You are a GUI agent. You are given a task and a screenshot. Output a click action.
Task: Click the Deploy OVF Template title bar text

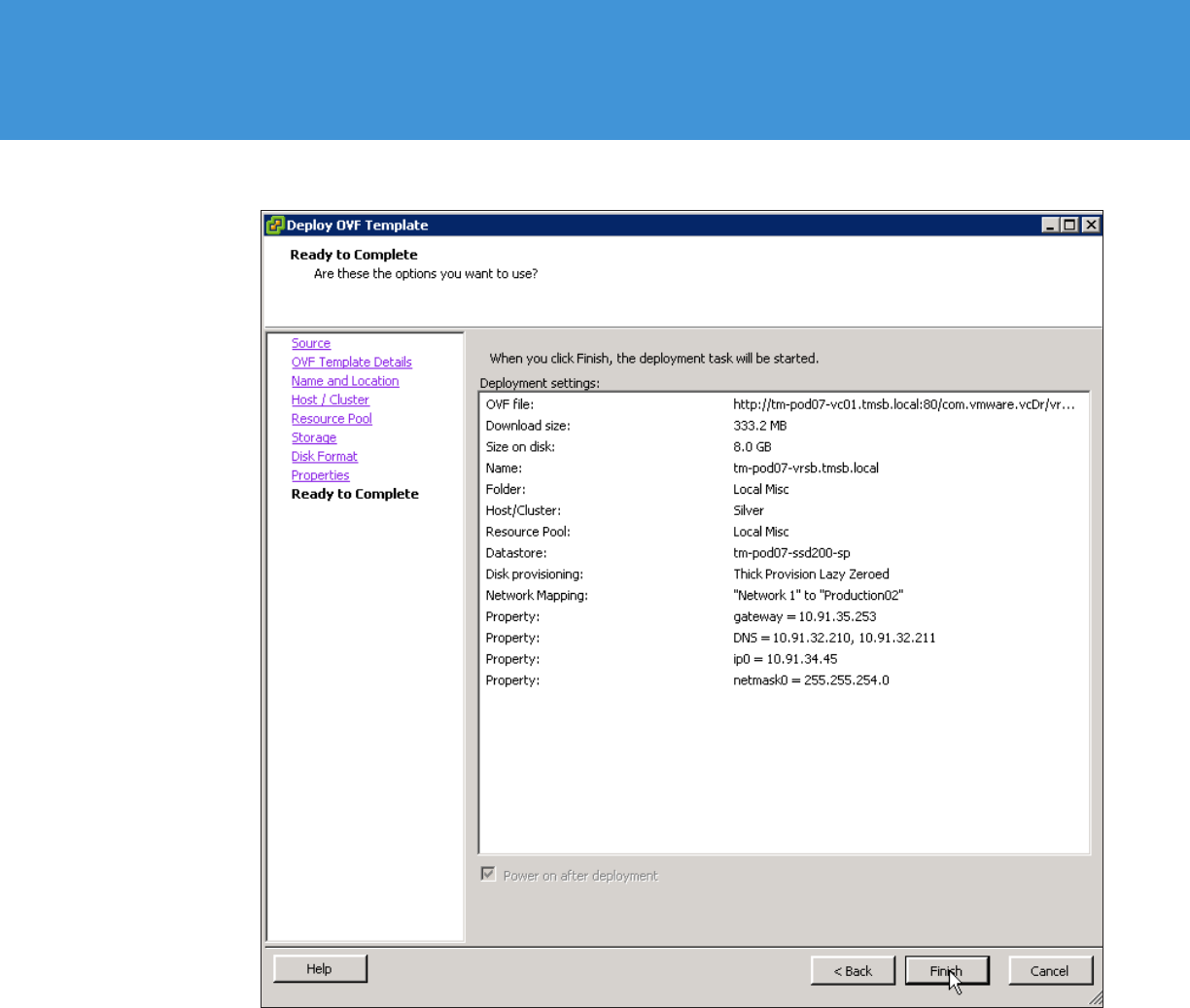(358, 225)
